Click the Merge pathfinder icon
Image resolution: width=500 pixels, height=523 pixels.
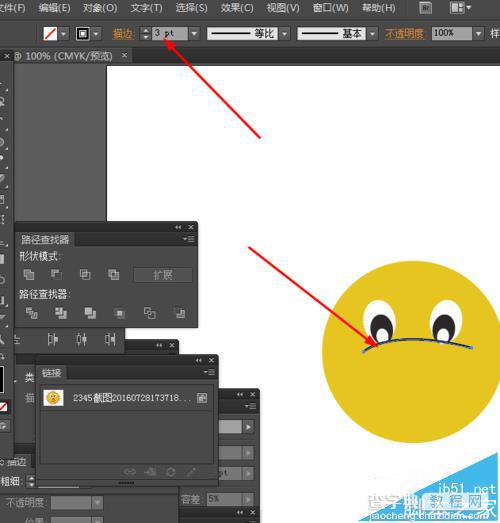point(90,313)
